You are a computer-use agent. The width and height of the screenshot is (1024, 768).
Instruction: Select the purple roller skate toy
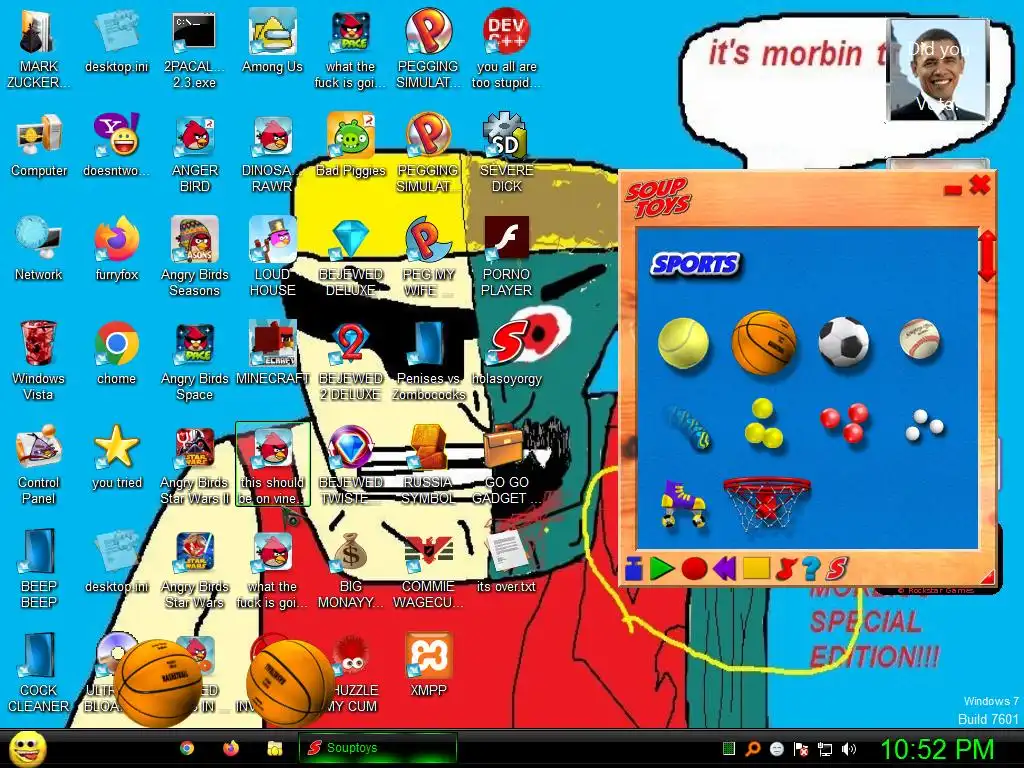pyautogui.click(x=683, y=504)
